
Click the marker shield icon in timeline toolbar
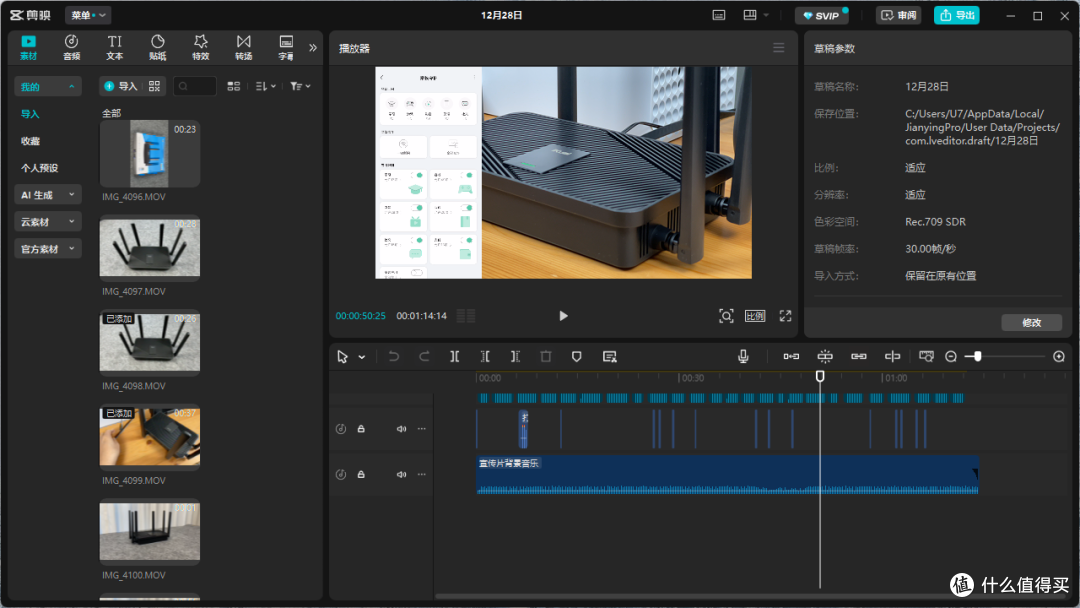pos(577,357)
